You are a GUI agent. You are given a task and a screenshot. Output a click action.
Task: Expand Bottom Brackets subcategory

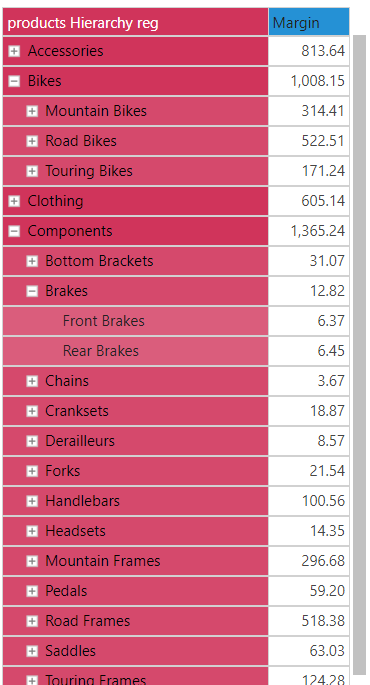(32, 261)
